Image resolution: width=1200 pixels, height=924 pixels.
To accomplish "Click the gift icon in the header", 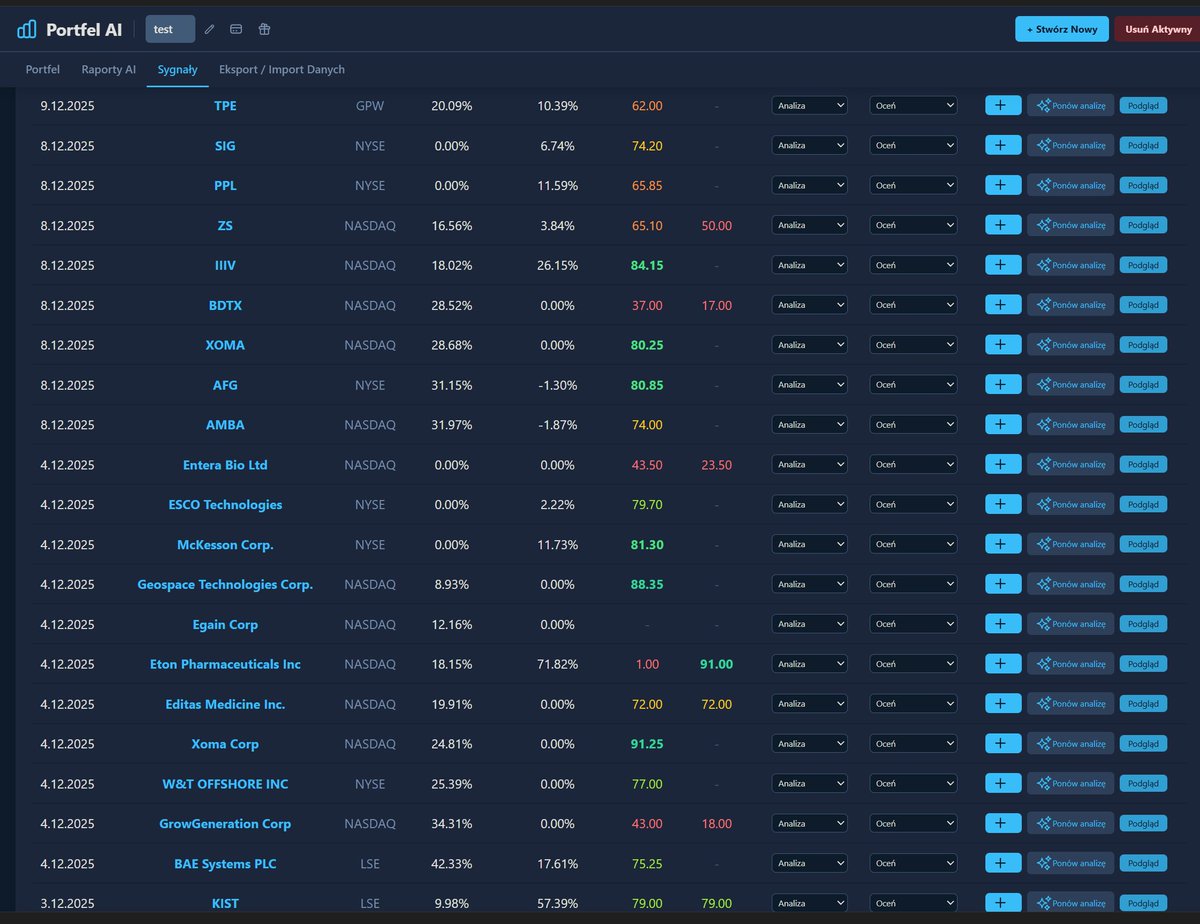I will click(x=264, y=29).
